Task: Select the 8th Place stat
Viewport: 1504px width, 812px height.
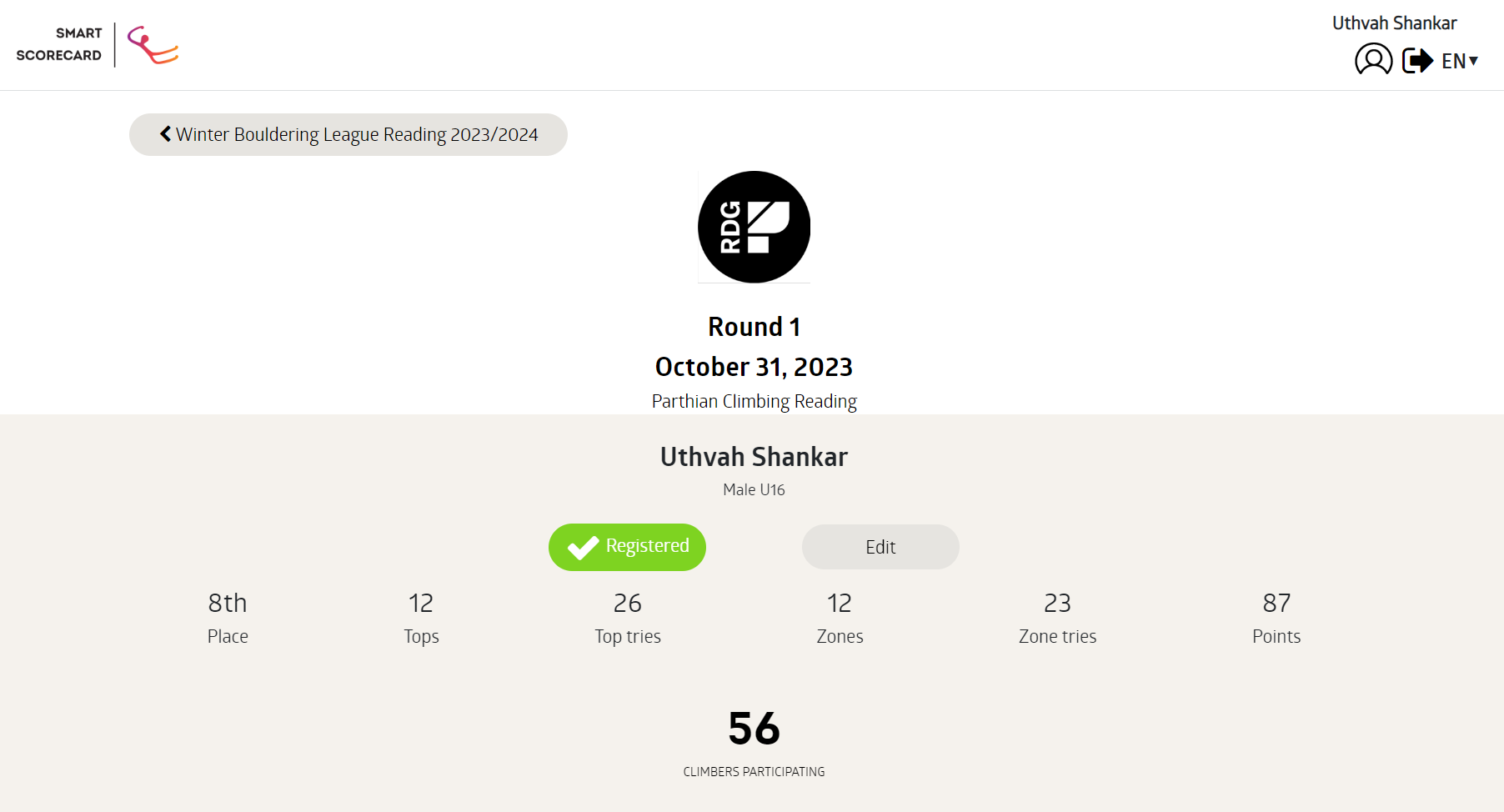Action: 228,617
